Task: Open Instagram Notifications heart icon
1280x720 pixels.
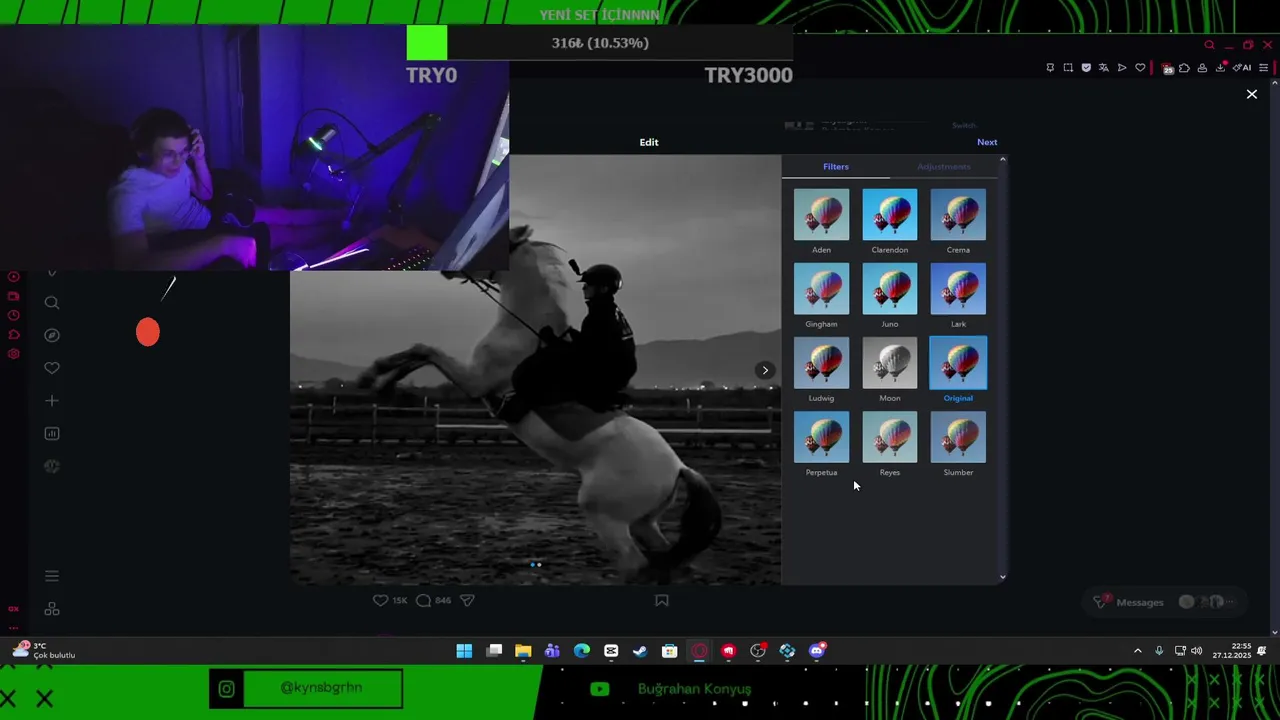Action: [52, 368]
